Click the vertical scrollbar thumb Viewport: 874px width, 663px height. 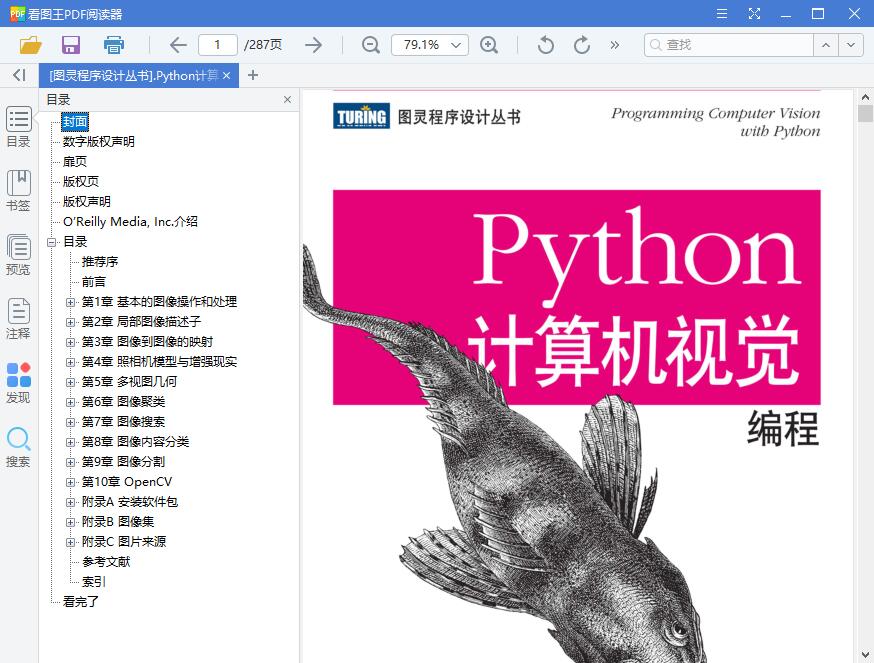865,113
